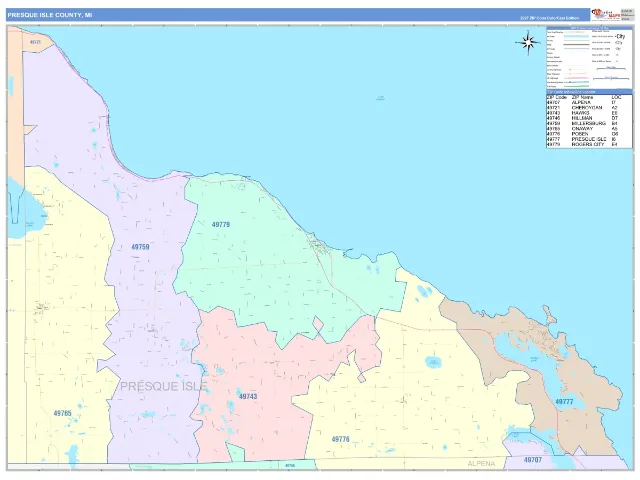Click the large 'PRESQUE ISLE' county name label

pos(164,386)
